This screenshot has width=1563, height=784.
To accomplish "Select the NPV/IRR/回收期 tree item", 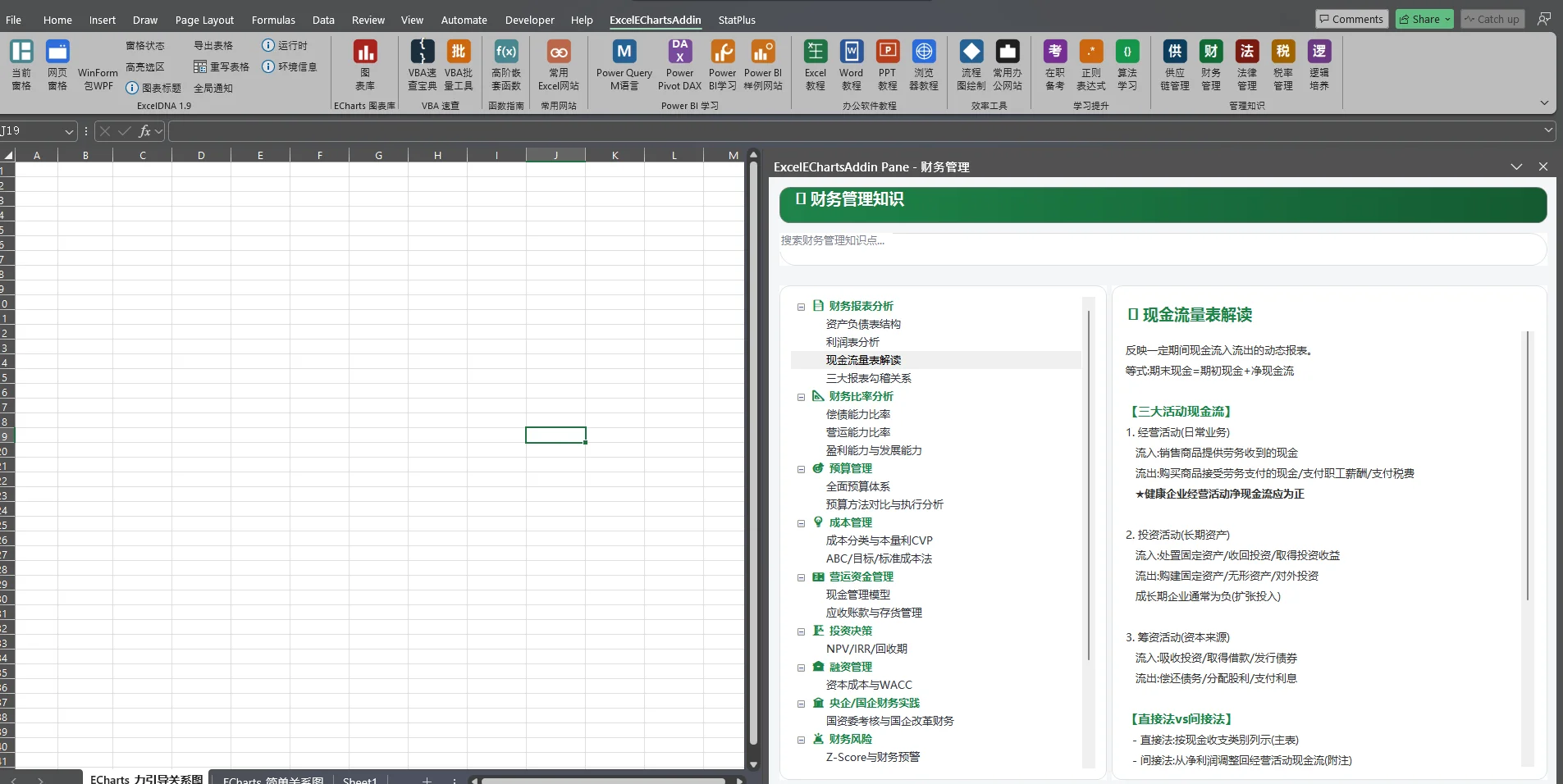I will 866,649.
